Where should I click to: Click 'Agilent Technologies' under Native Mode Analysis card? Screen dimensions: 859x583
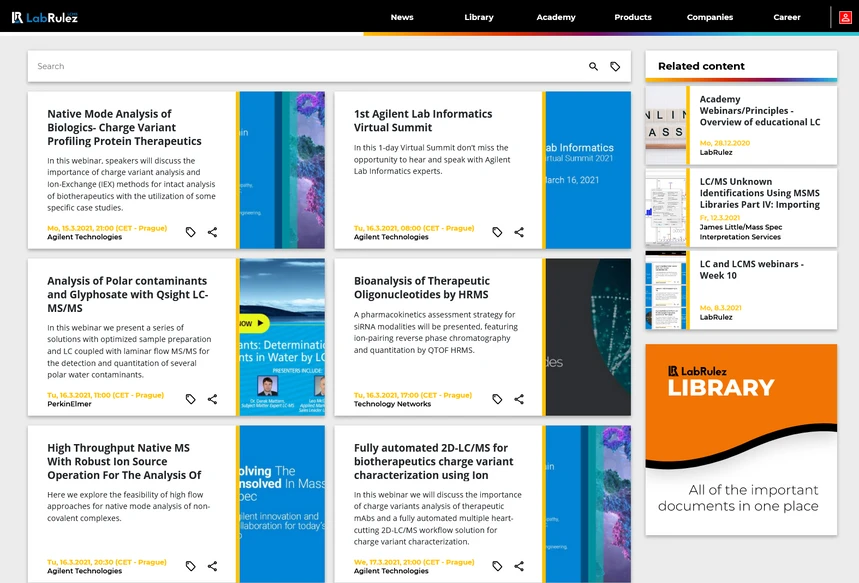(x=84, y=237)
